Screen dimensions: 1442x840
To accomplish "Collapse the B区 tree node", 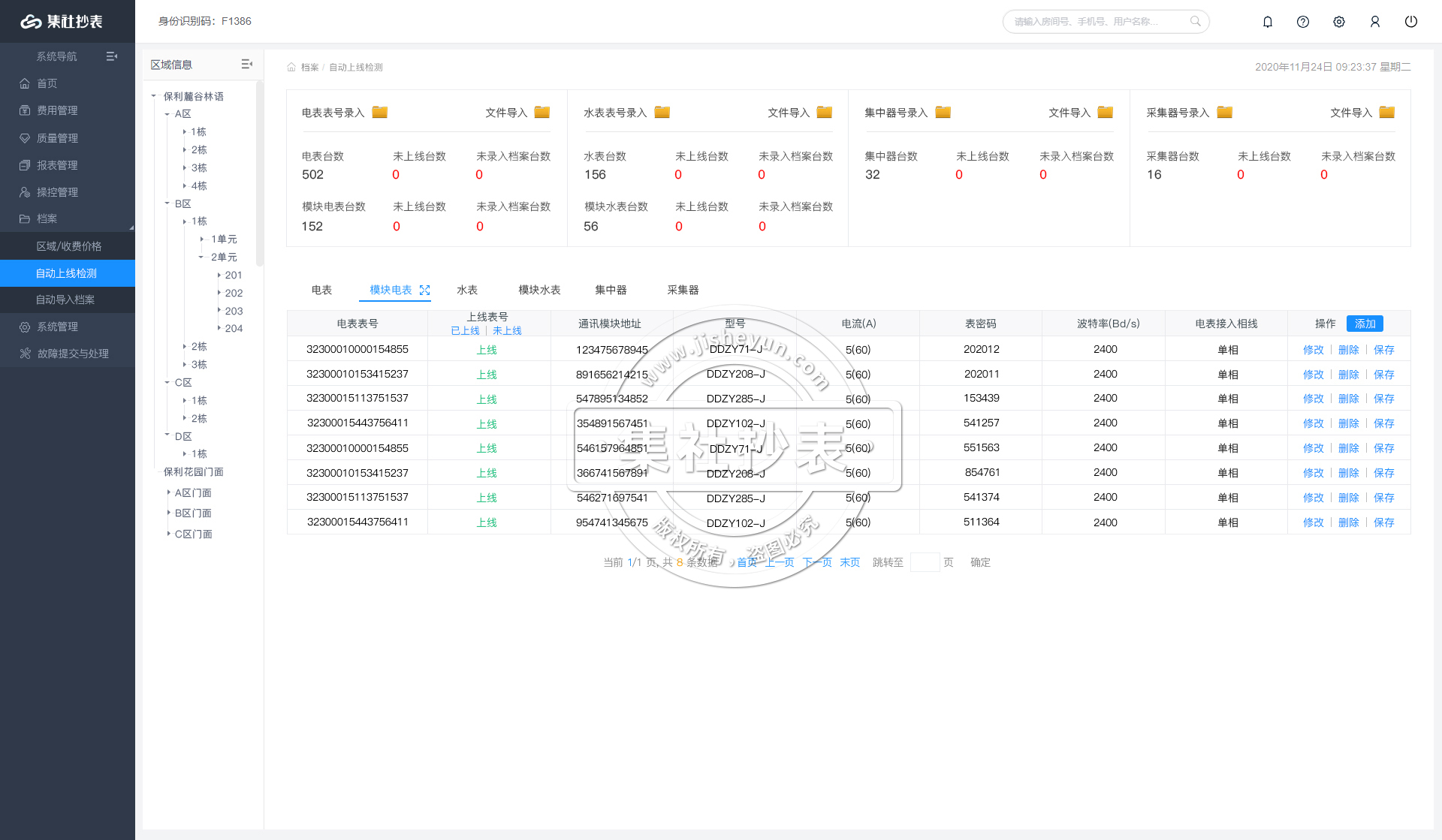I will coord(167,203).
